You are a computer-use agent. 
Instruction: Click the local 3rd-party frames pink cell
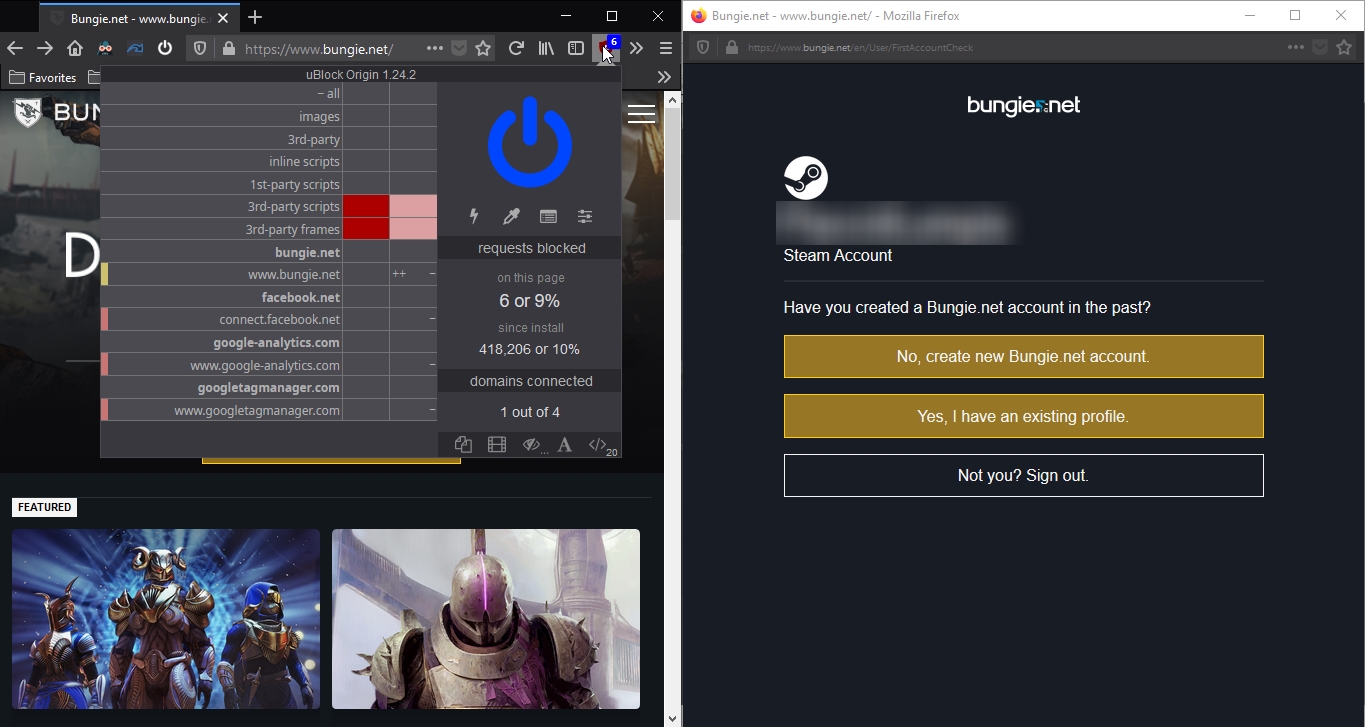(413, 229)
